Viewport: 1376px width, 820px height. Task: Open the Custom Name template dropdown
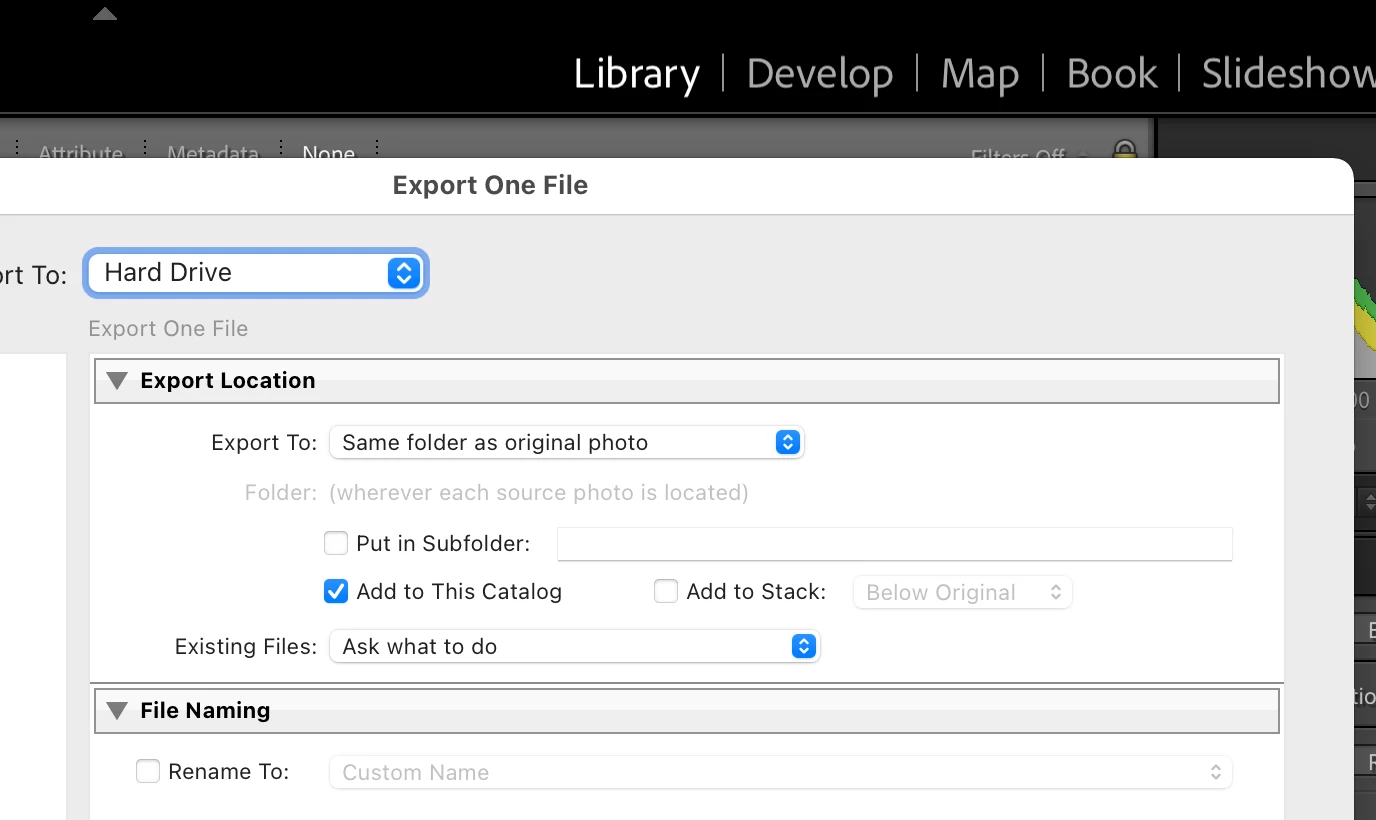point(781,772)
